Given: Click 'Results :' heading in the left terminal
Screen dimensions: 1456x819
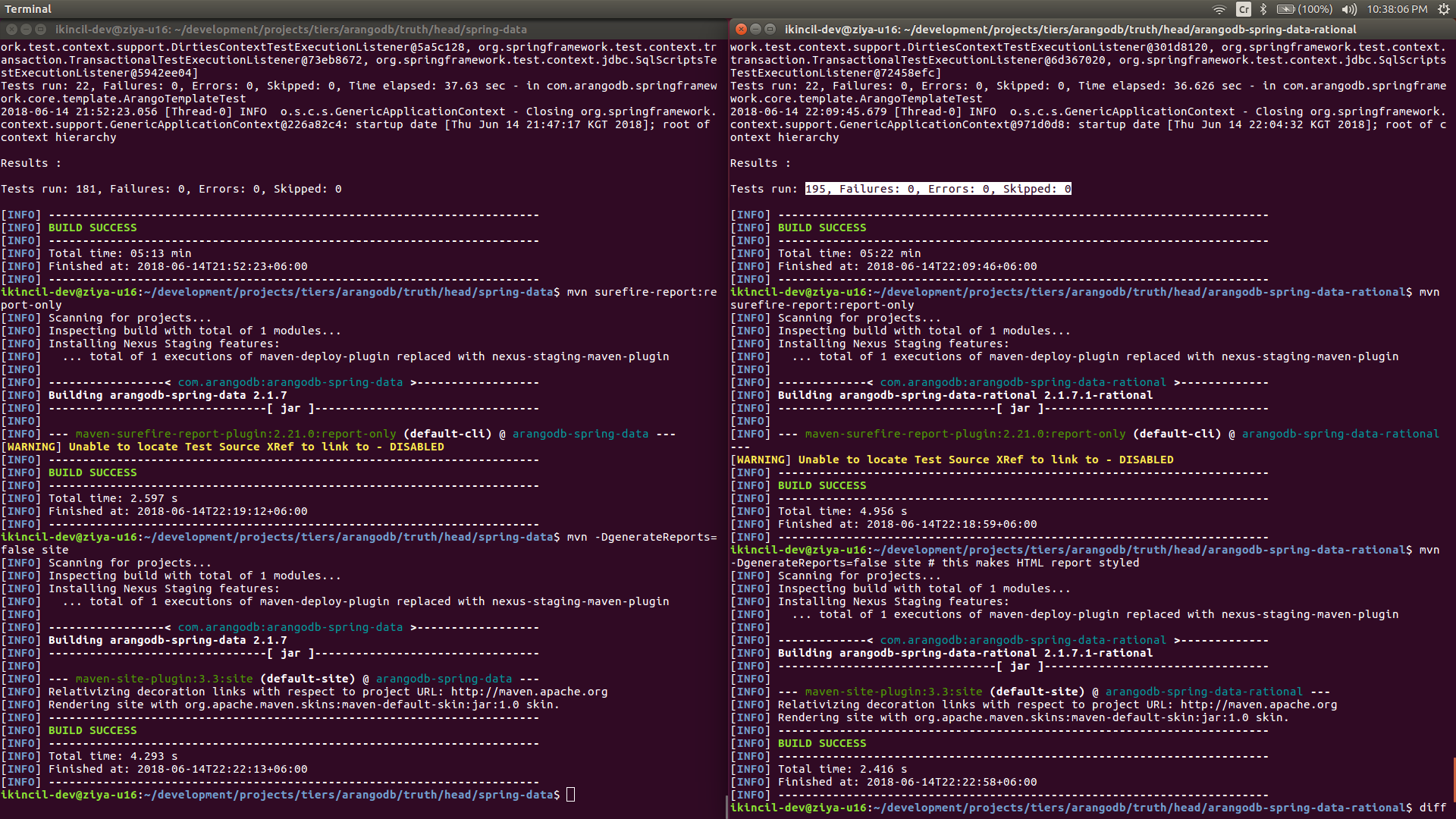Looking at the screenshot, I should (x=31, y=163).
